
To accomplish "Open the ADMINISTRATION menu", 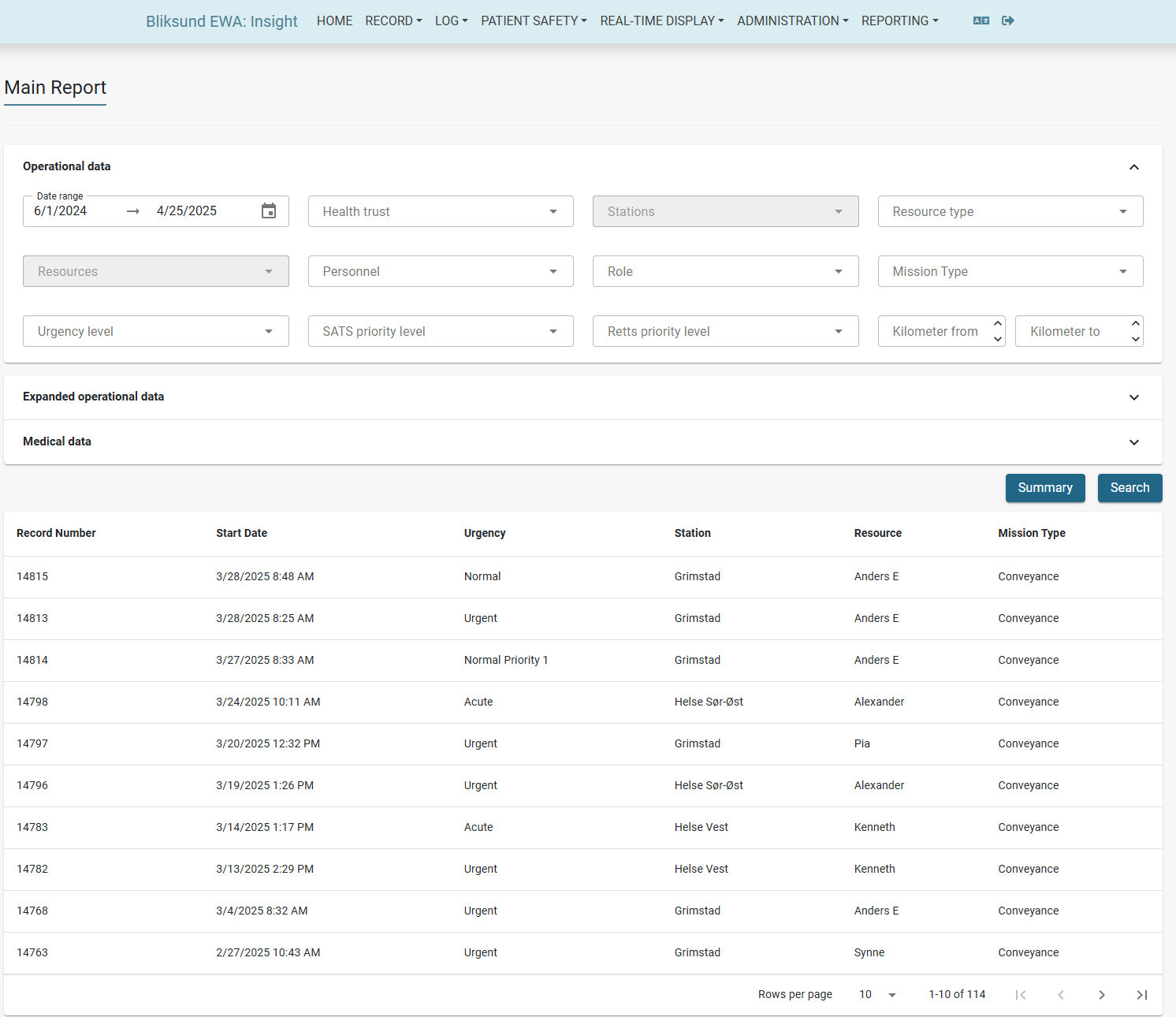I will [793, 20].
